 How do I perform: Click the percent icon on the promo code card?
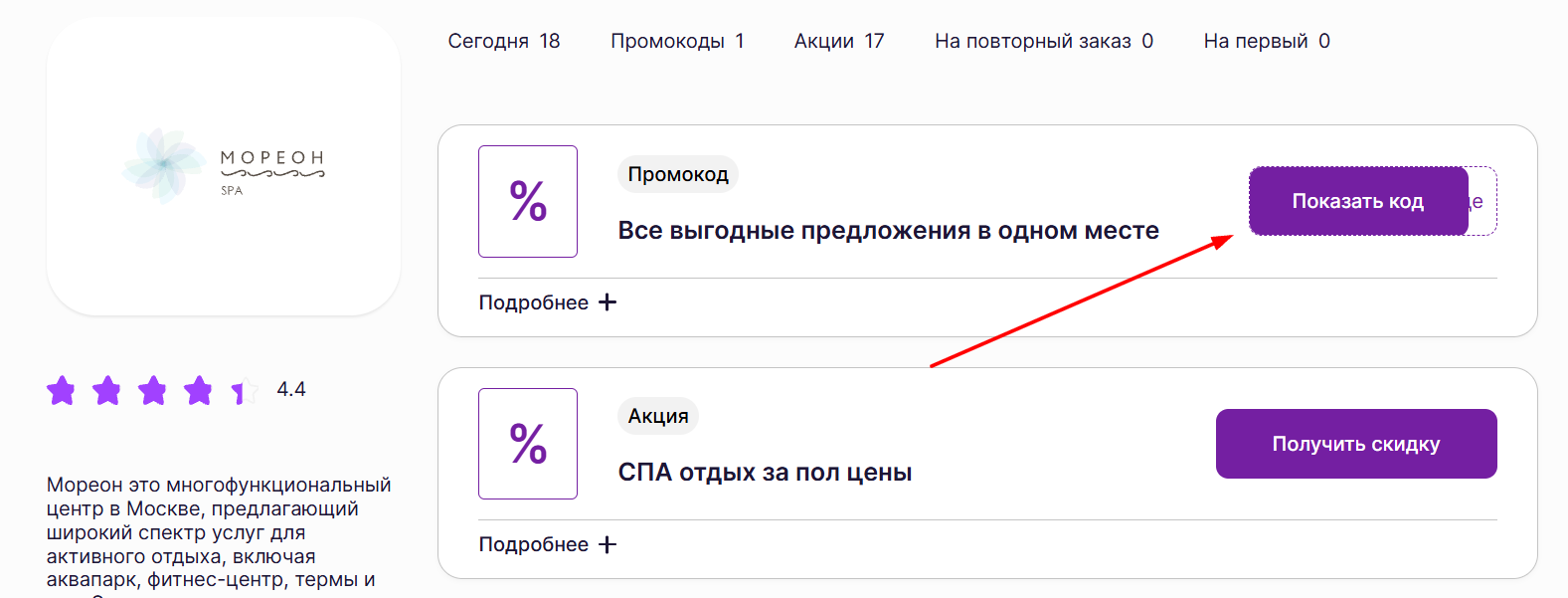pos(528,201)
